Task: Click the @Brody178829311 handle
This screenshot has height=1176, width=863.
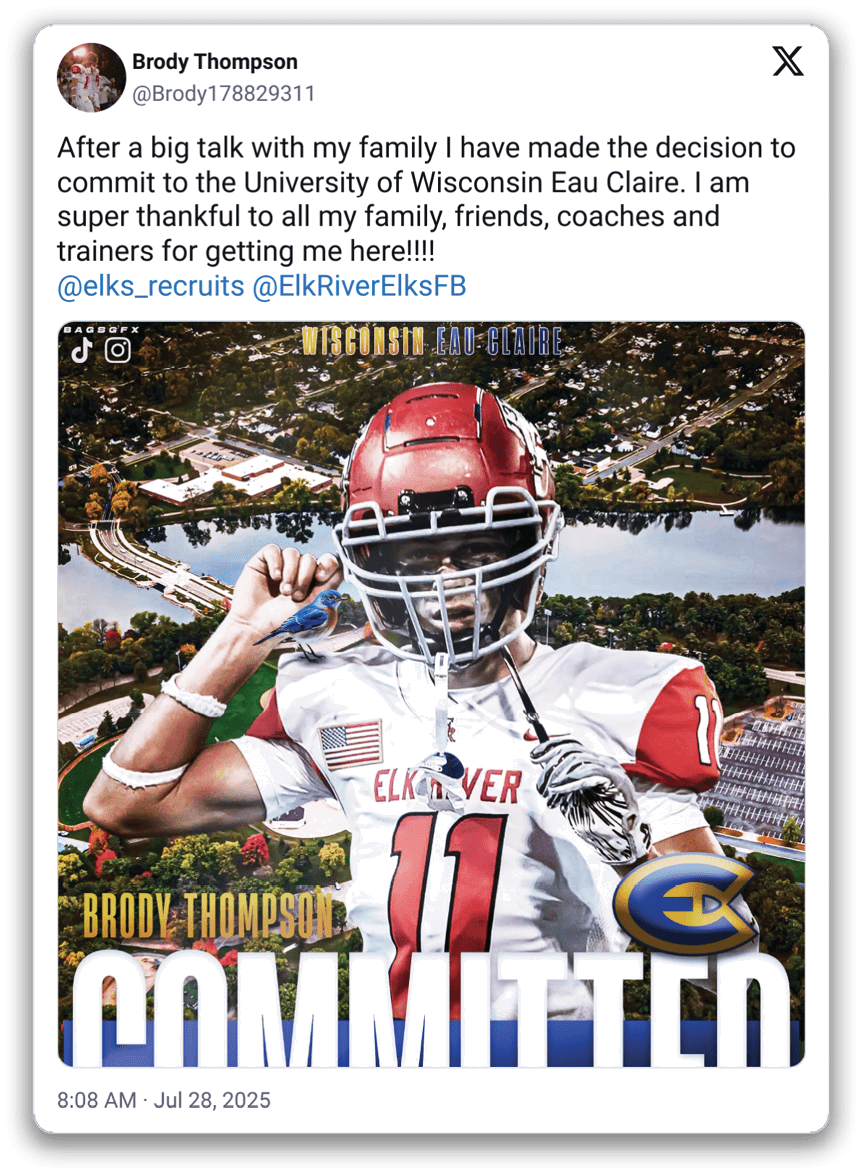Action: (224, 94)
